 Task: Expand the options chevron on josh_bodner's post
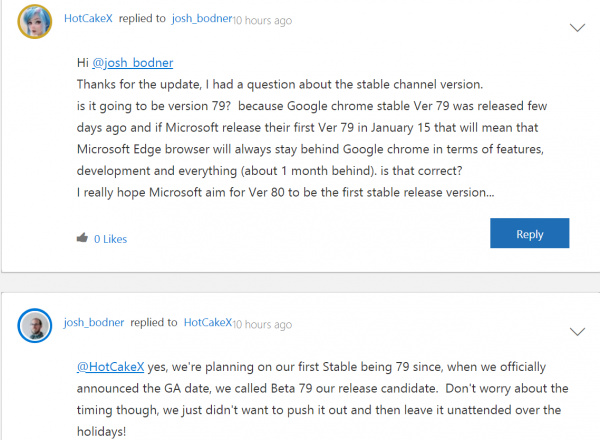coord(577,331)
